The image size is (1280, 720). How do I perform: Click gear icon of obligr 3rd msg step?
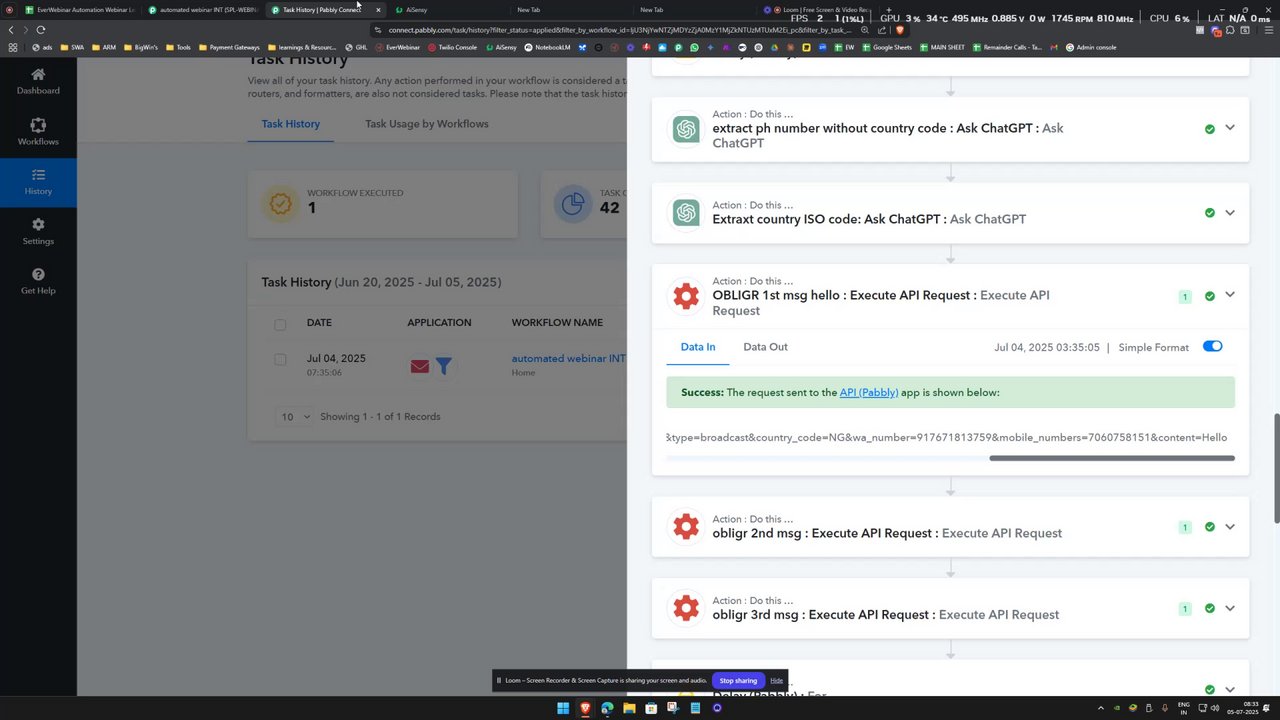point(686,608)
